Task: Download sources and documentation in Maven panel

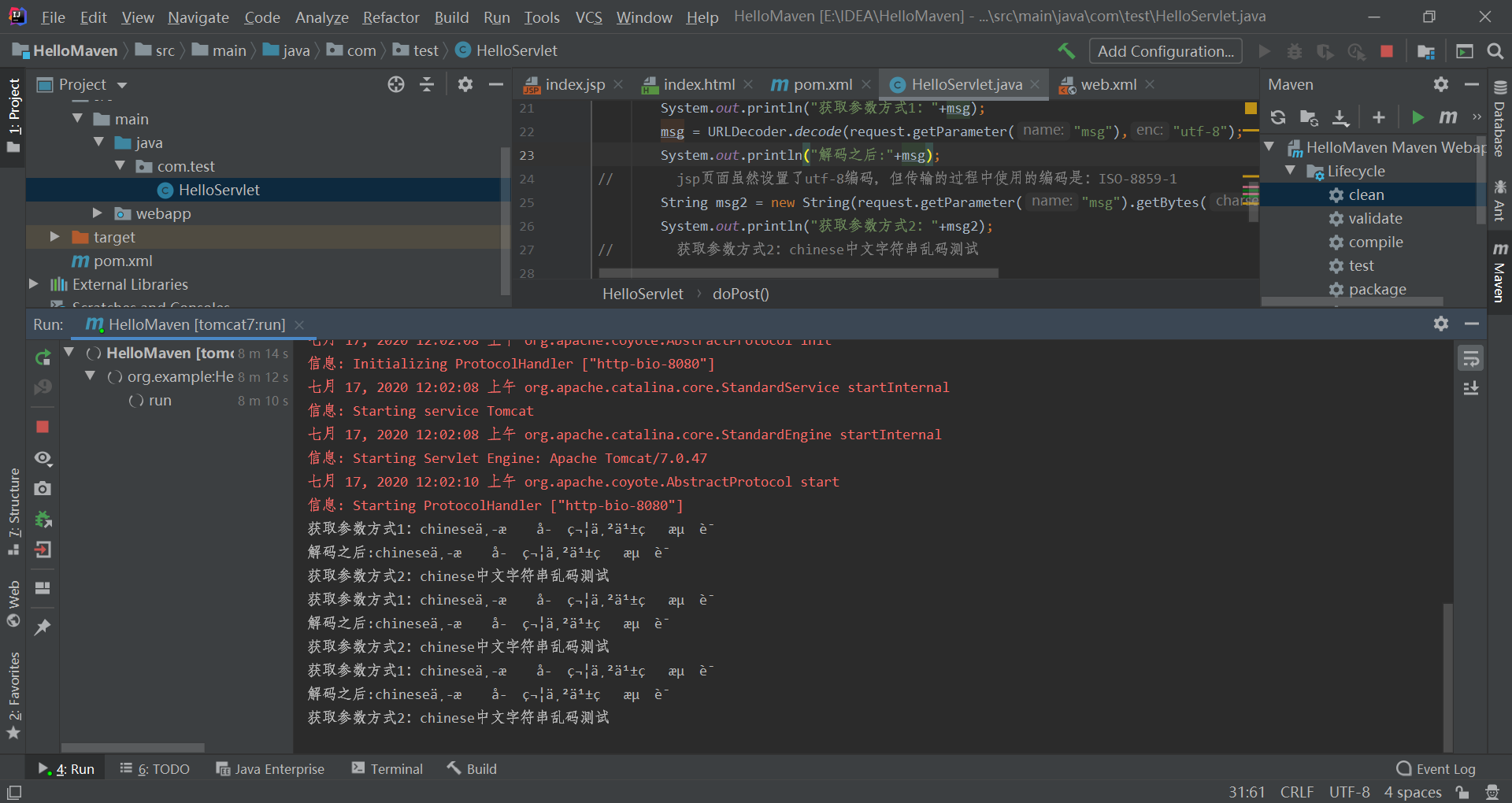Action: tap(1341, 117)
